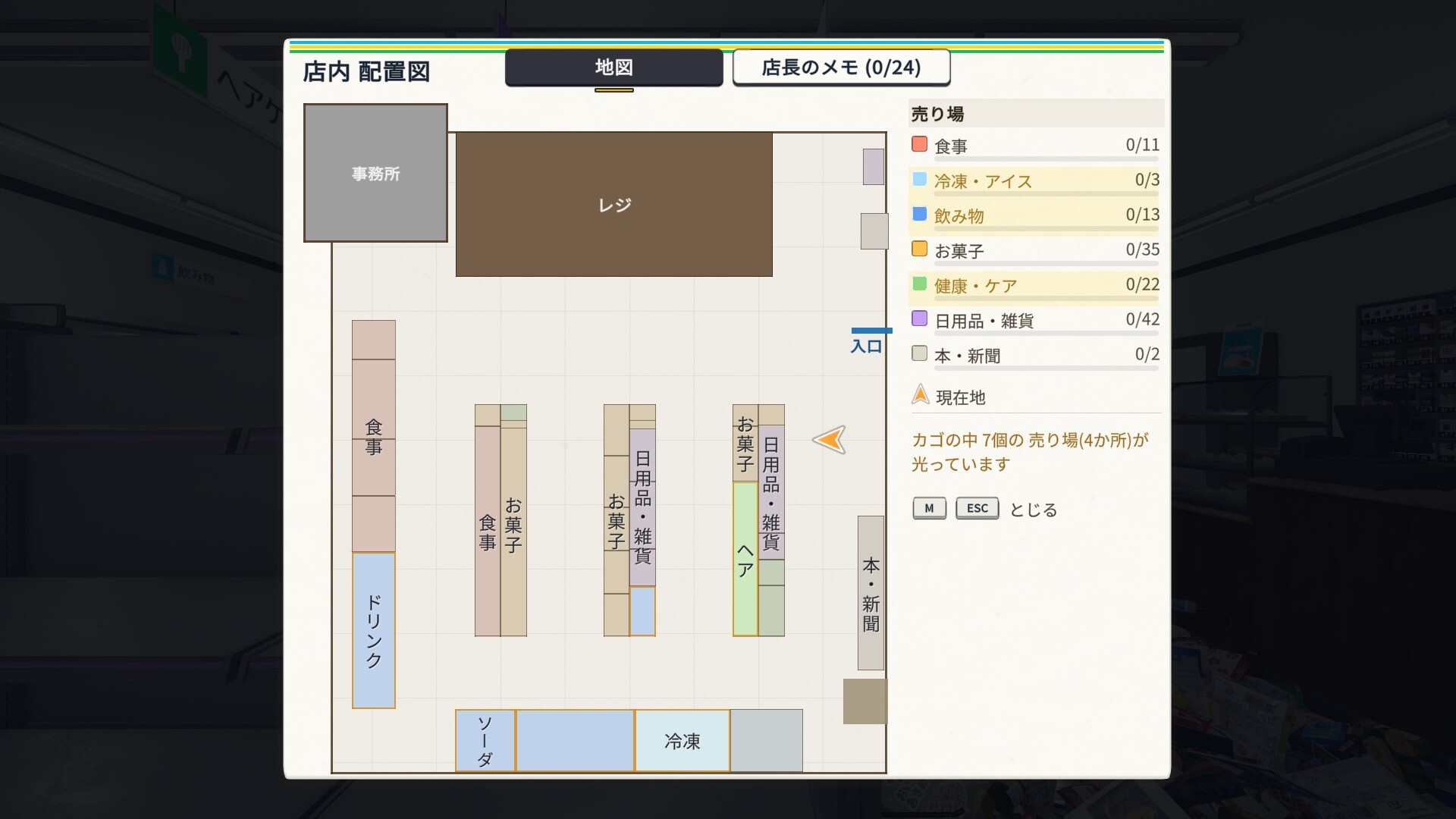Screen dimensions: 1456x819
Task: Select the お菓子 category label
Action: pos(959,251)
